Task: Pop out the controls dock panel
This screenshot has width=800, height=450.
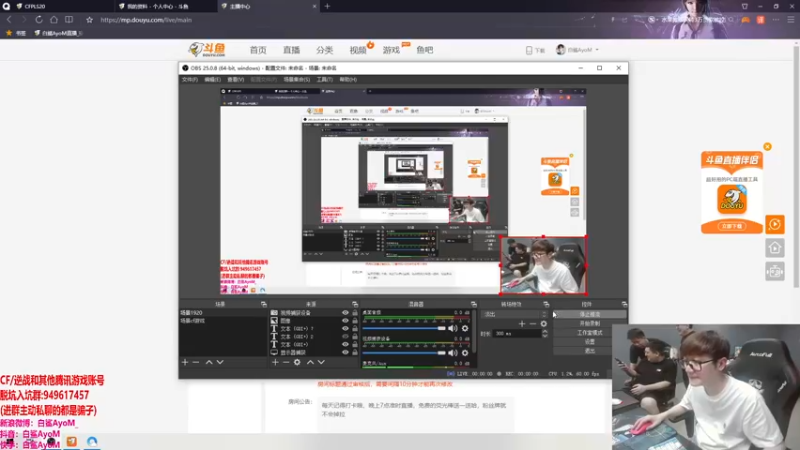Action: 624,304
